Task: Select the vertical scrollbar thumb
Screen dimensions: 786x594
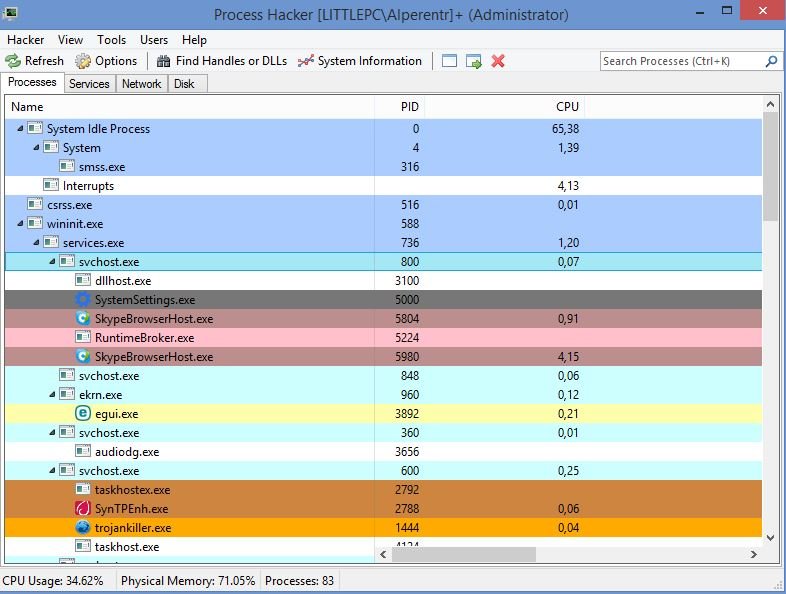Action: [x=770, y=166]
